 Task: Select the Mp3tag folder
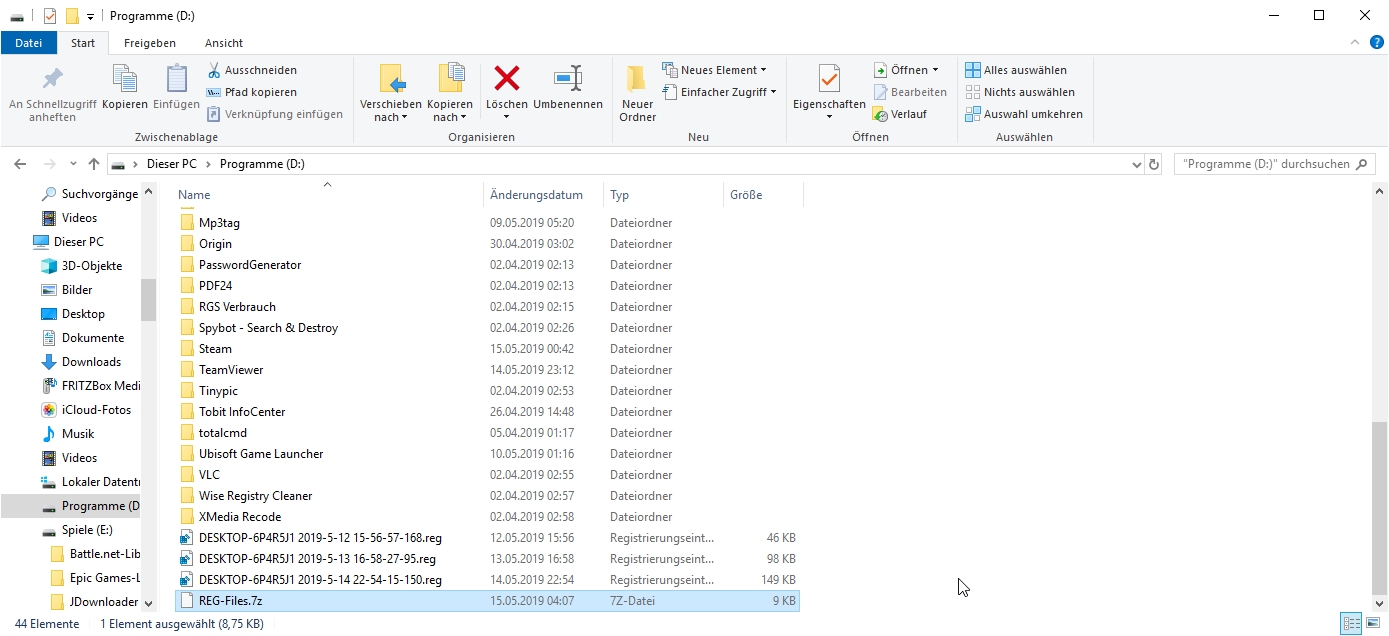(487, 223)
